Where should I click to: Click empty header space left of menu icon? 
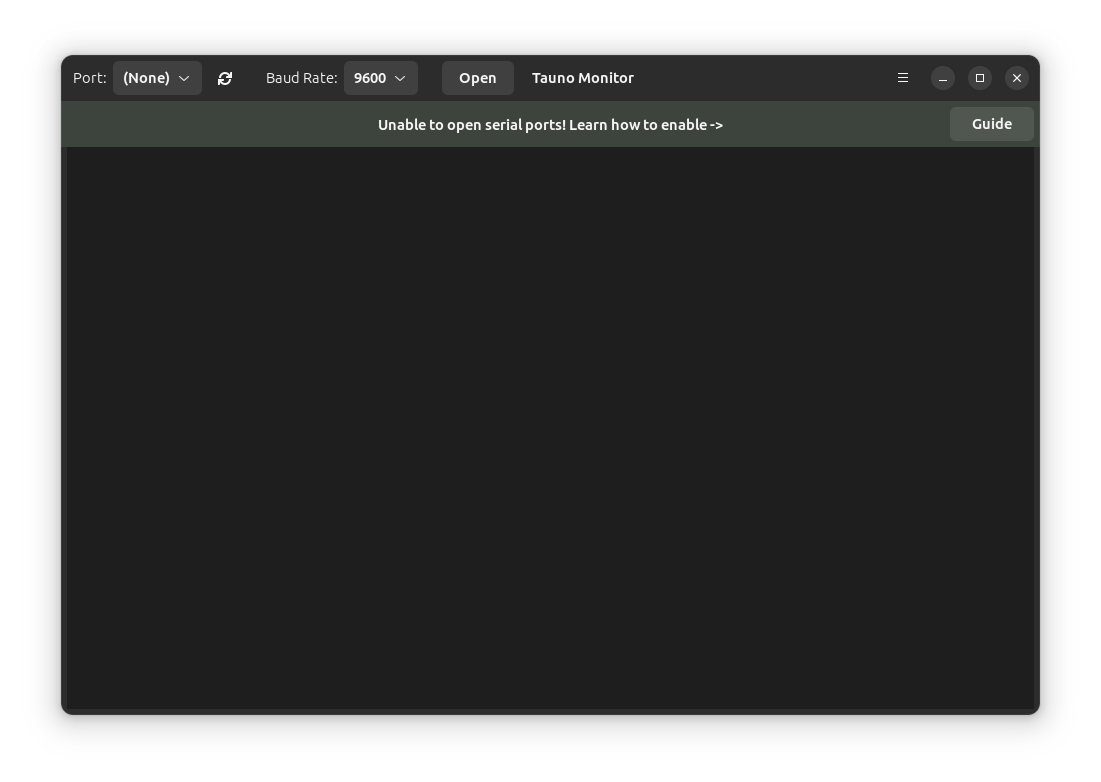[760, 78]
